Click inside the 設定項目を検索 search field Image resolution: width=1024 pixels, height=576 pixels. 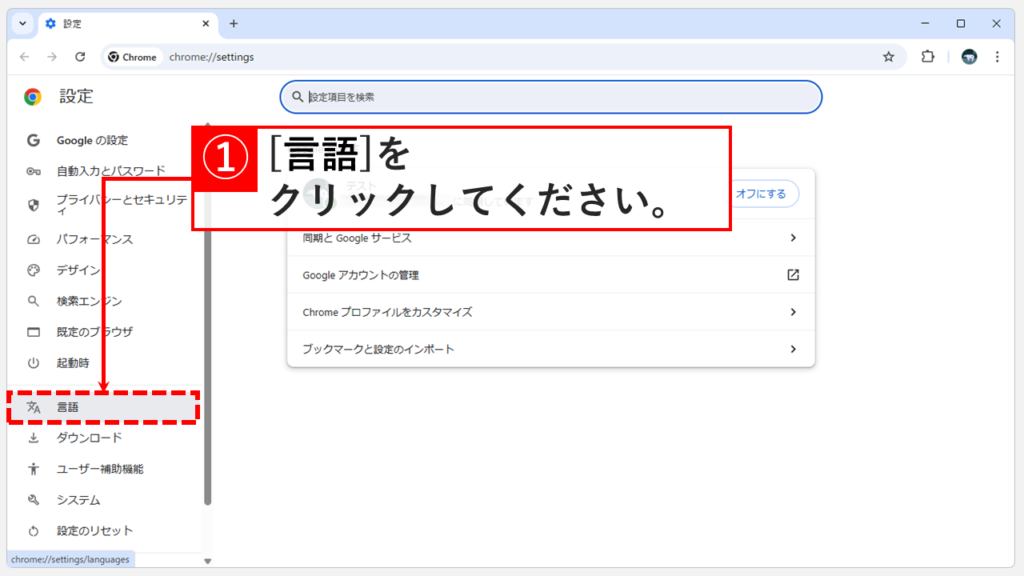tap(550, 96)
